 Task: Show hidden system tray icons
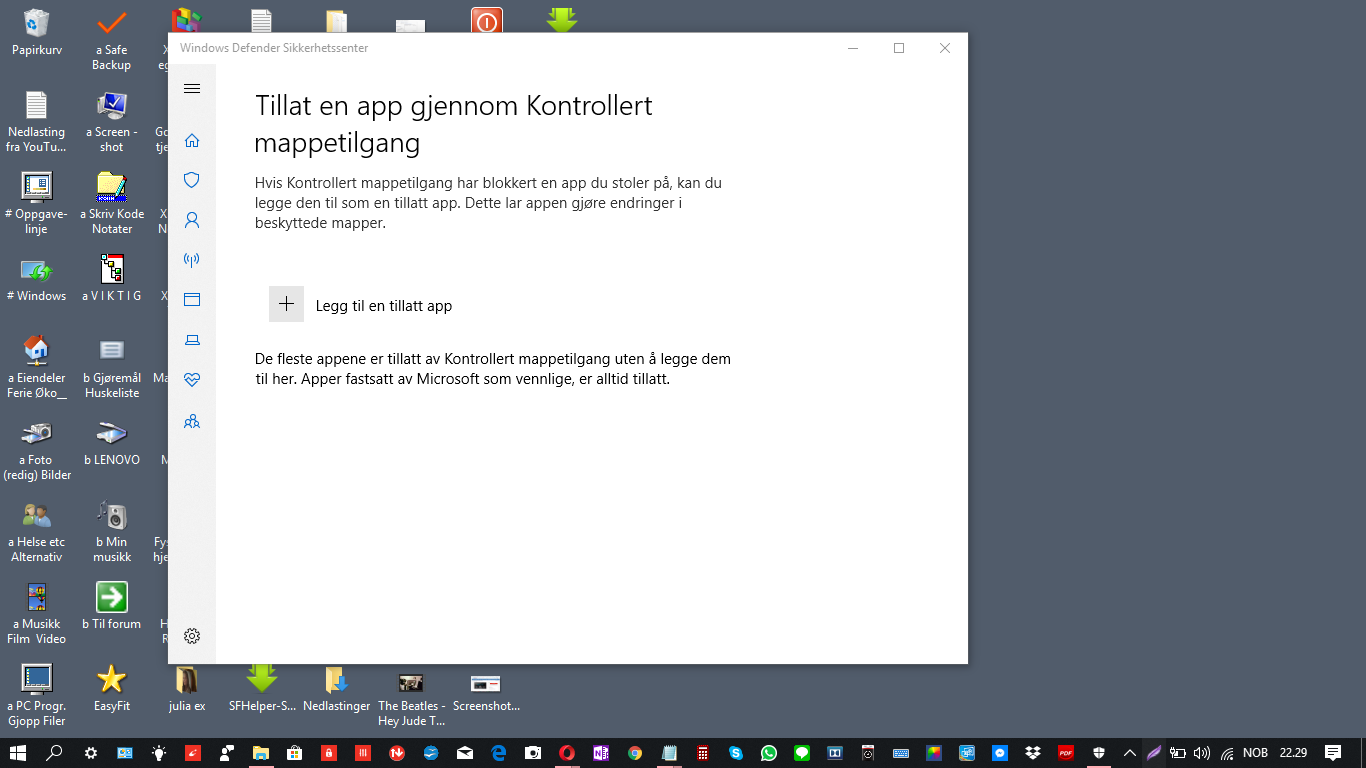pyautogui.click(x=1130, y=753)
